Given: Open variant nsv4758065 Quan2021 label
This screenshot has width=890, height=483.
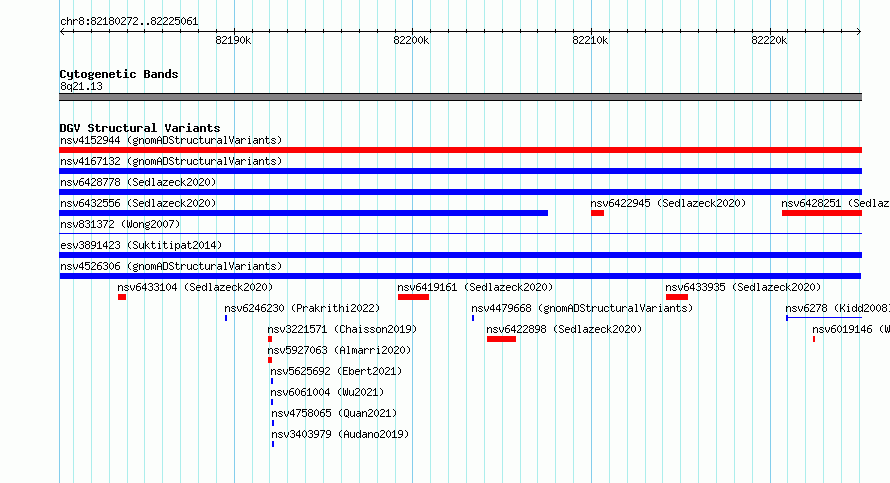Looking at the screenshot, I should (x=334, y=413).
